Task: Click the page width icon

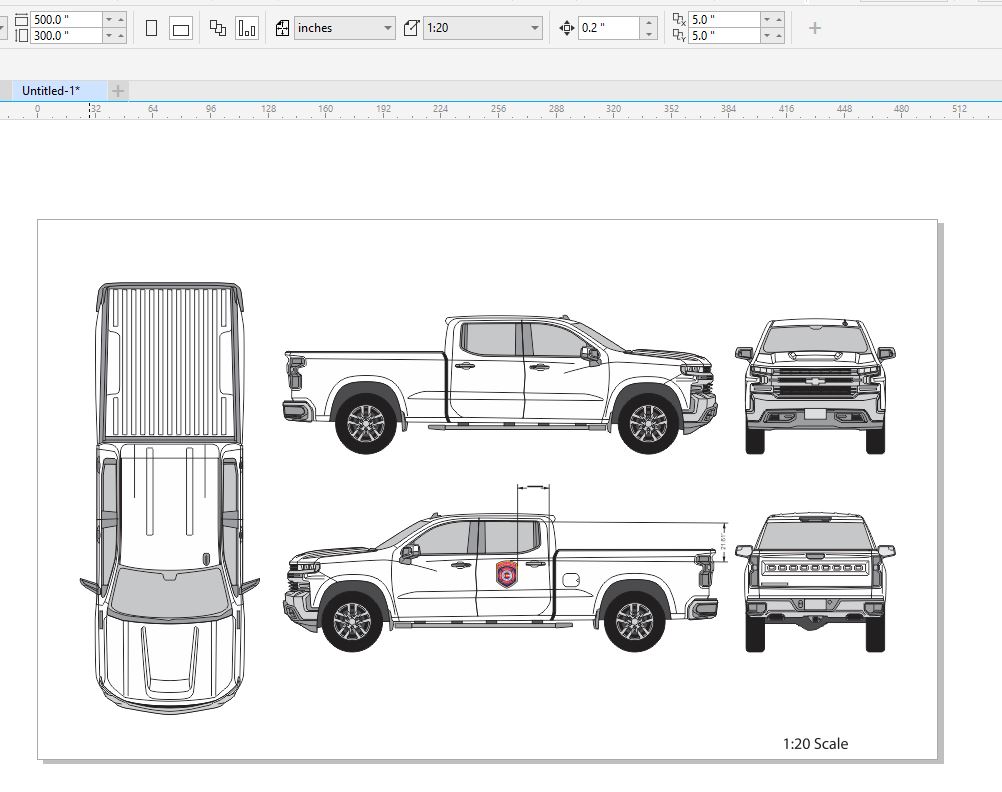Action: click(21, 20)
